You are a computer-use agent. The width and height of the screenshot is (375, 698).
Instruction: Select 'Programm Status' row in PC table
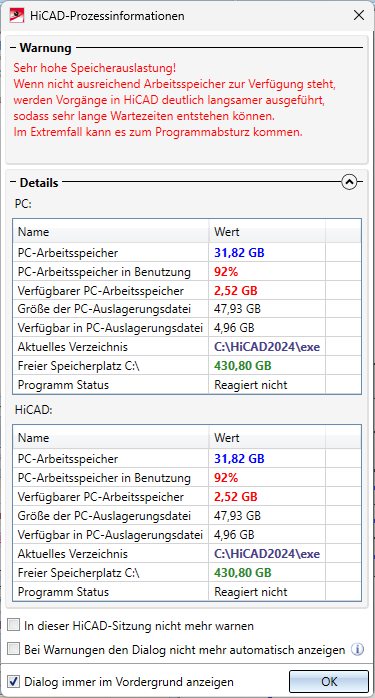(x=187, y=385)
